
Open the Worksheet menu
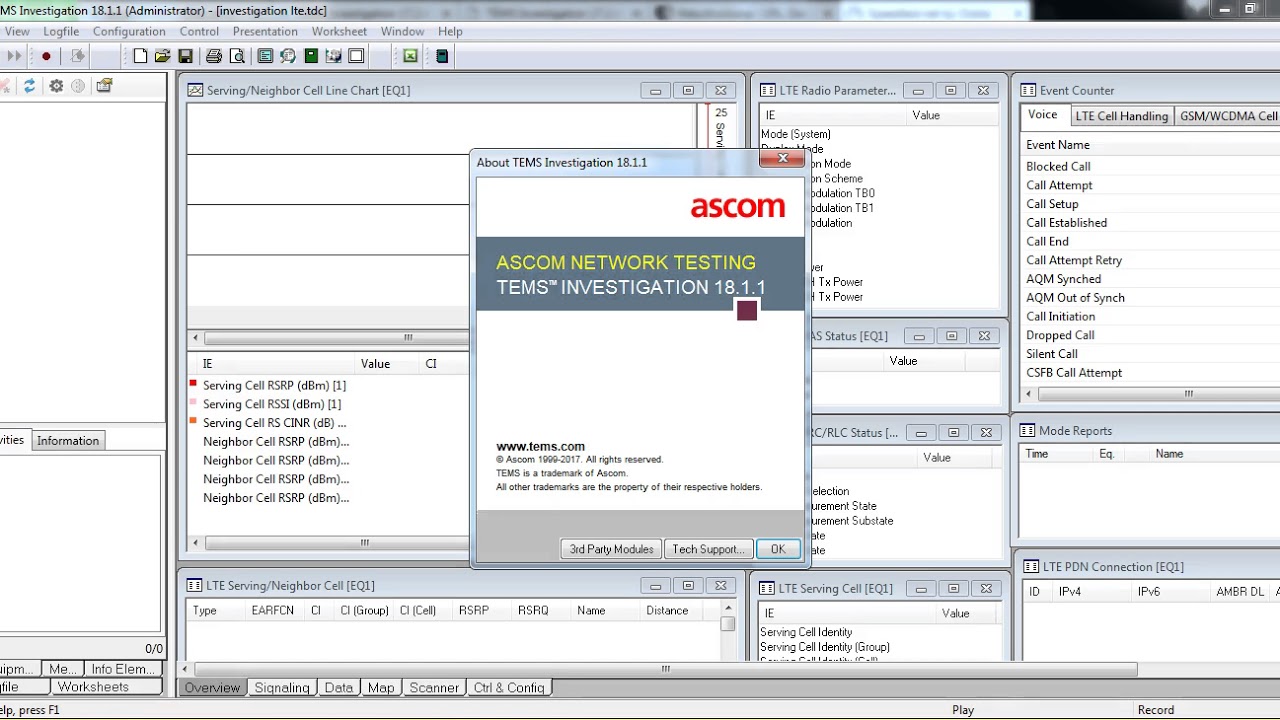click(339, 31)
